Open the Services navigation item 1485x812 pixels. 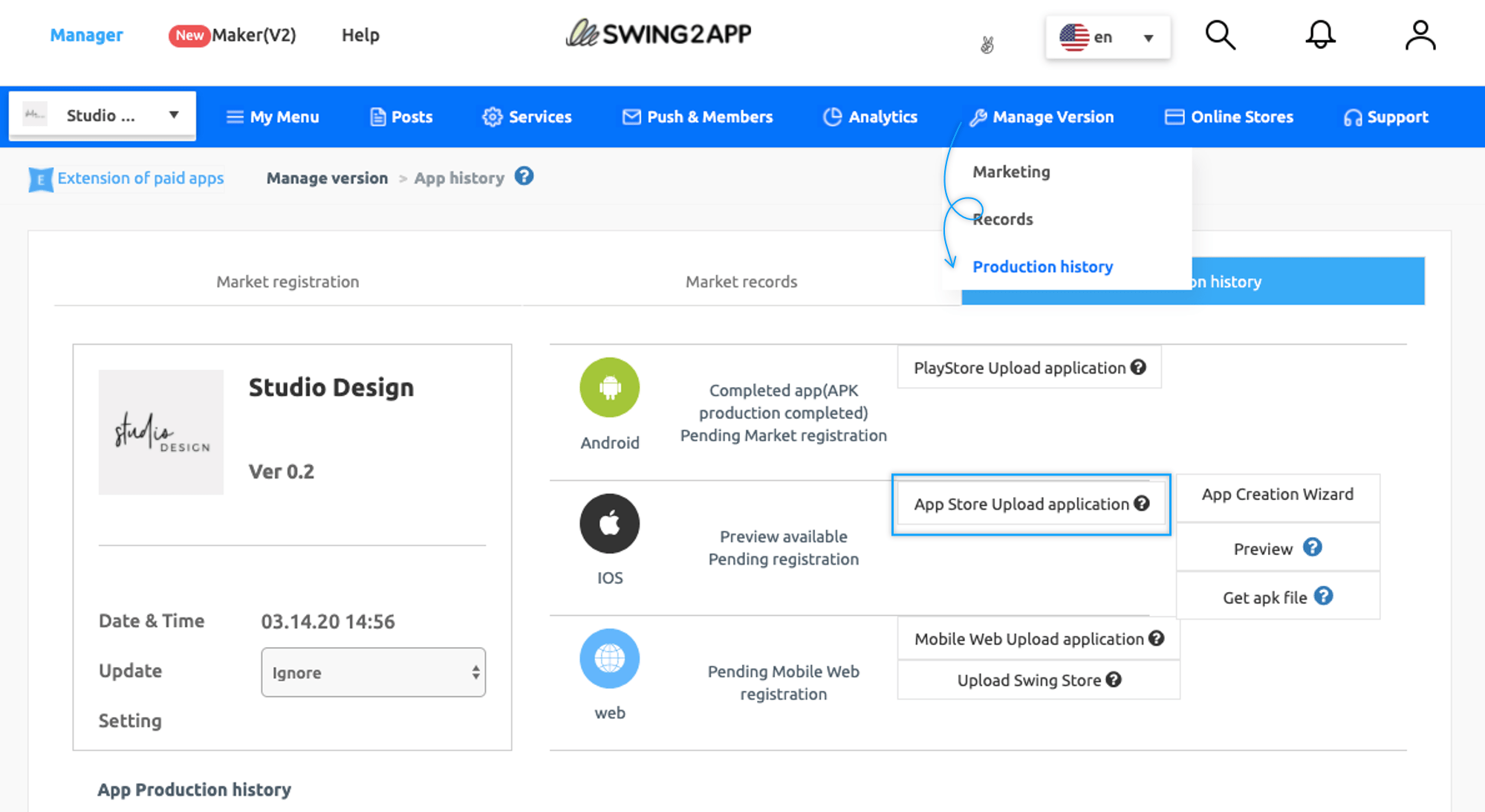[x=527, y=117]
